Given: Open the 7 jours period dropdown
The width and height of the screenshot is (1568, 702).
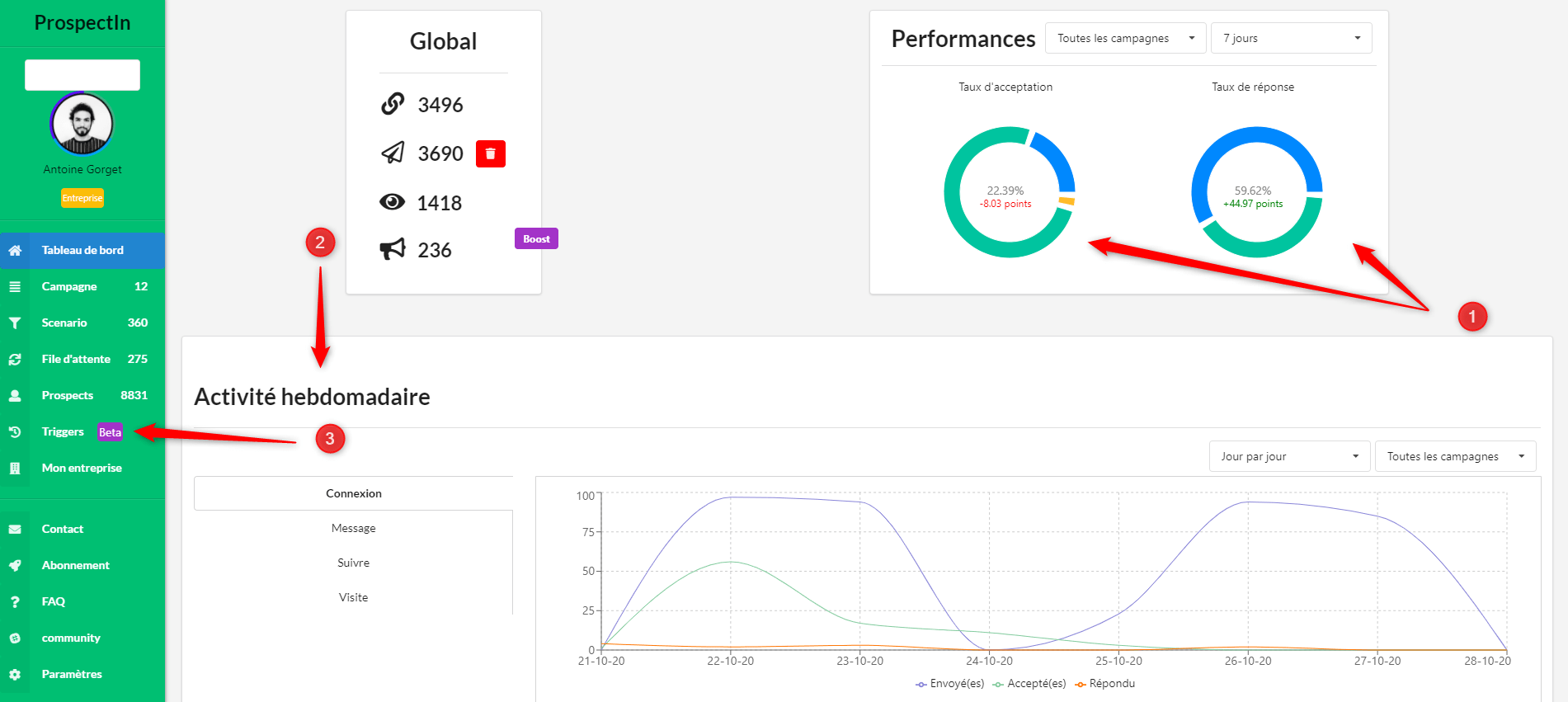Looking at the screenshot, I should (x=1291, y=38).
